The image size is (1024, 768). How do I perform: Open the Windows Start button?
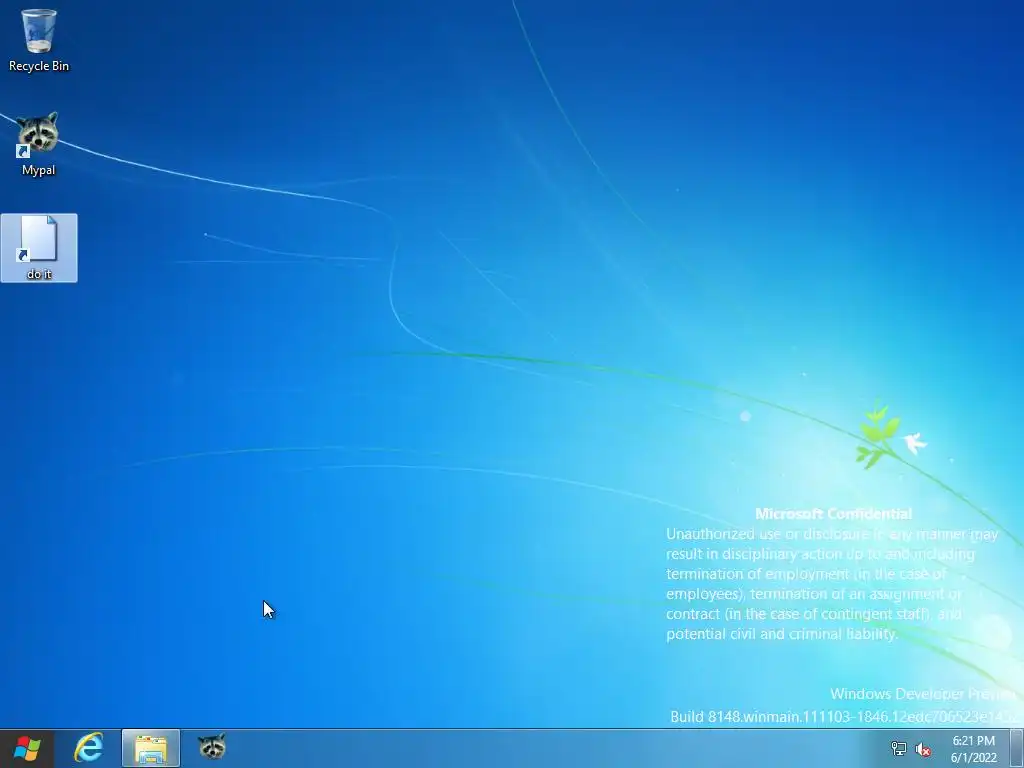[x=27, y=748]
